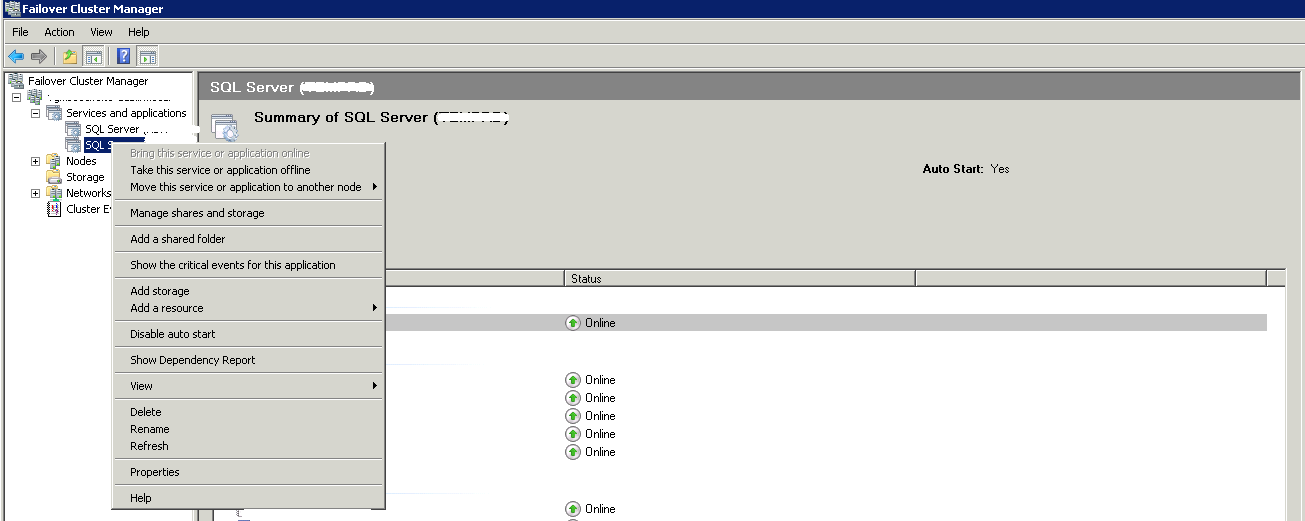
Task: Open the File menu
Action: (21, 32)
